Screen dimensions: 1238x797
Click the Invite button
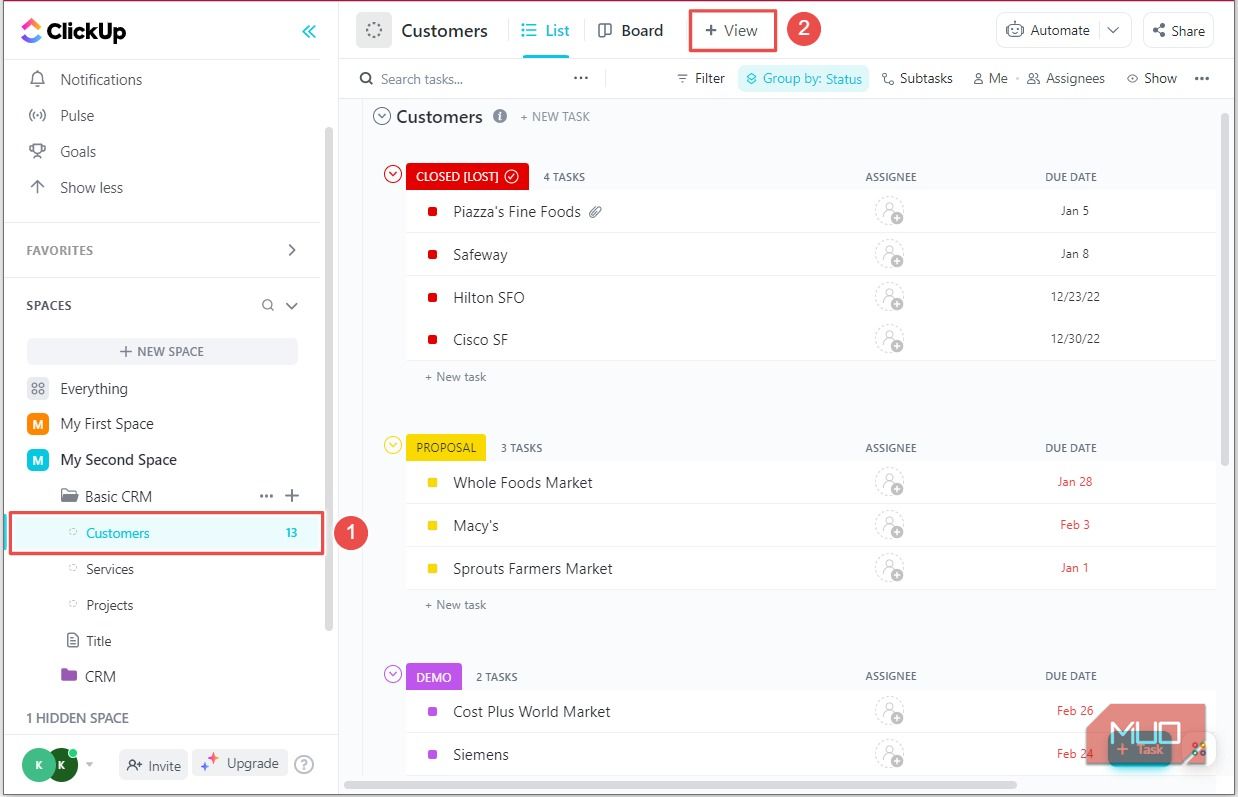(153, 765)
